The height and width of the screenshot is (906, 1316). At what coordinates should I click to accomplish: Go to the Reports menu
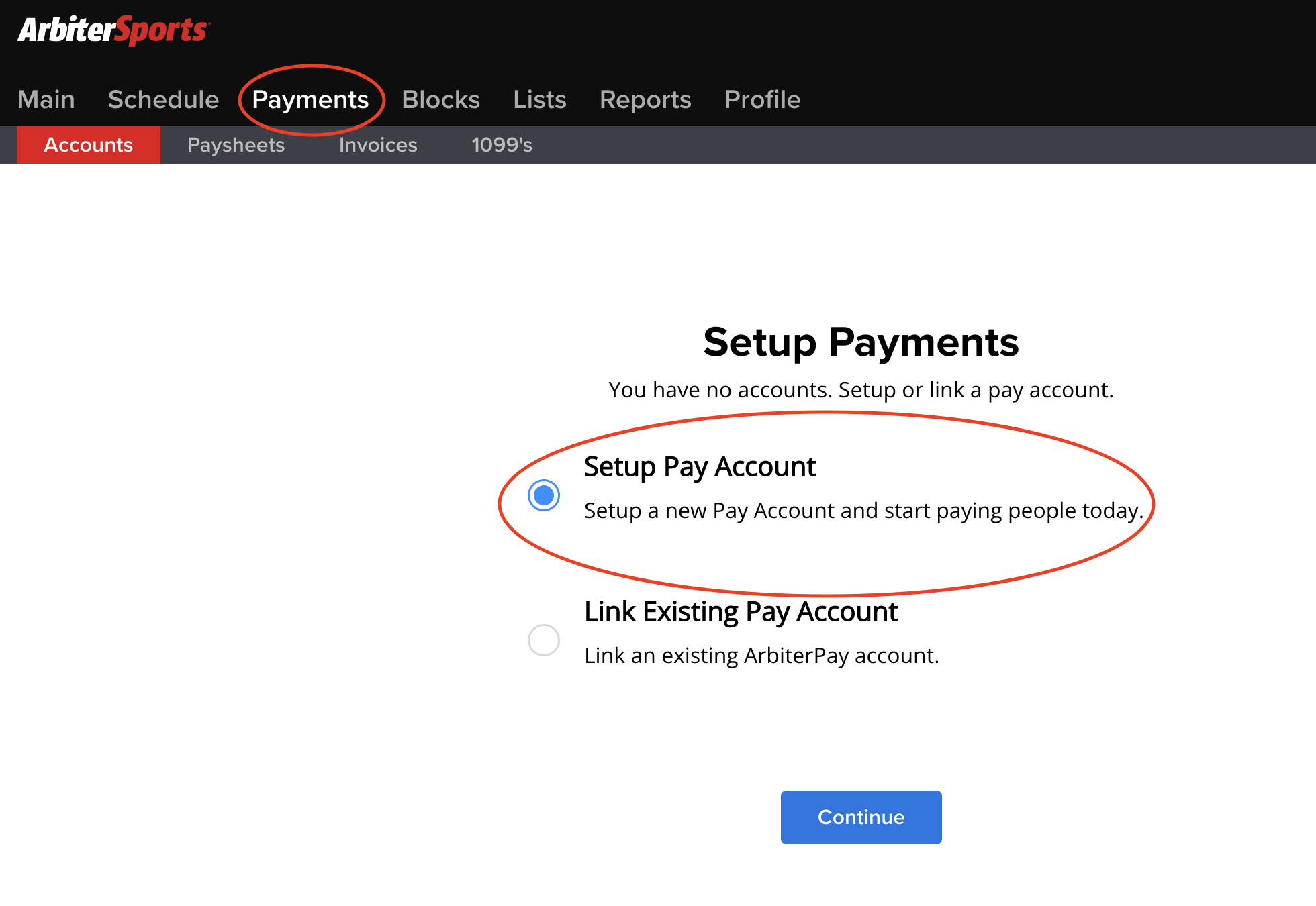(x=645, y=99)
